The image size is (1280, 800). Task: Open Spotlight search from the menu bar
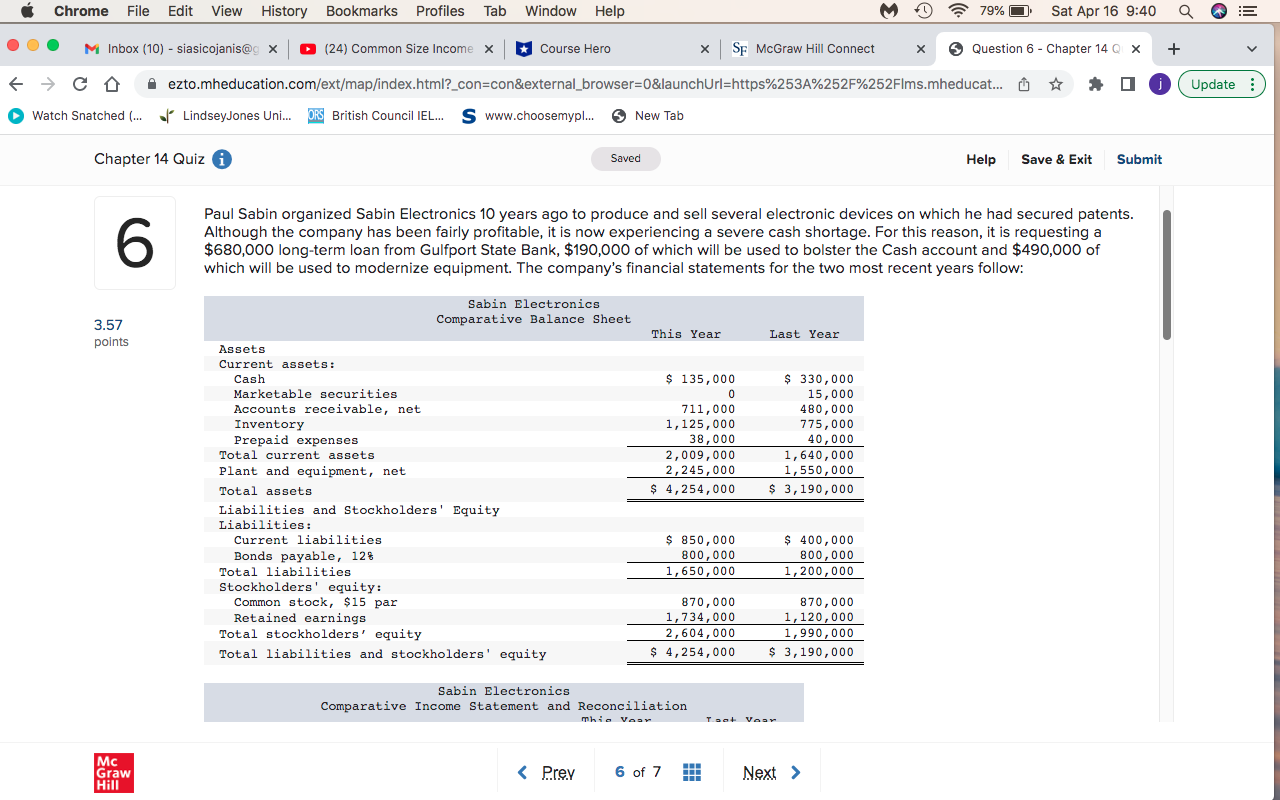point(1185,11)
